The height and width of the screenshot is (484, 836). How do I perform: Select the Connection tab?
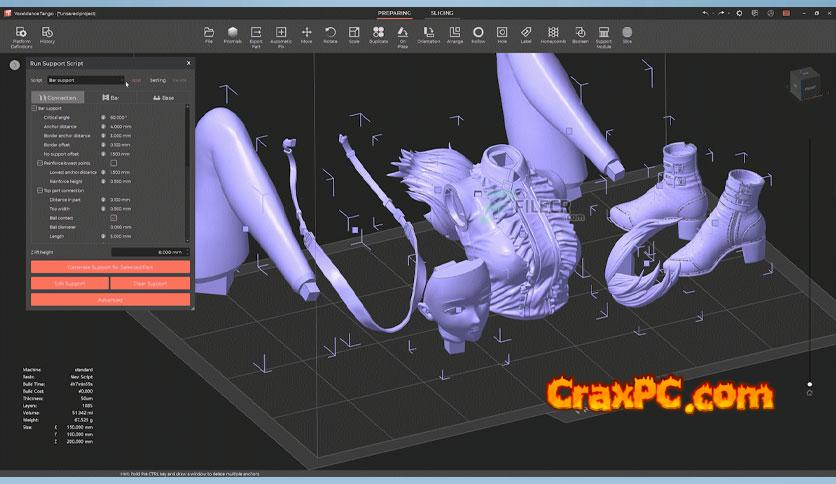click(58, 98)
